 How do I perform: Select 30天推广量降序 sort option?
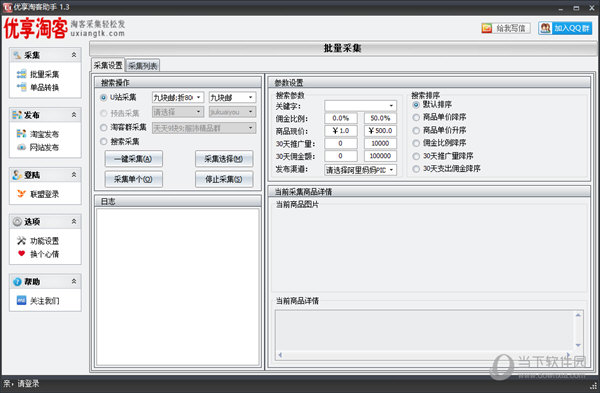416,156
